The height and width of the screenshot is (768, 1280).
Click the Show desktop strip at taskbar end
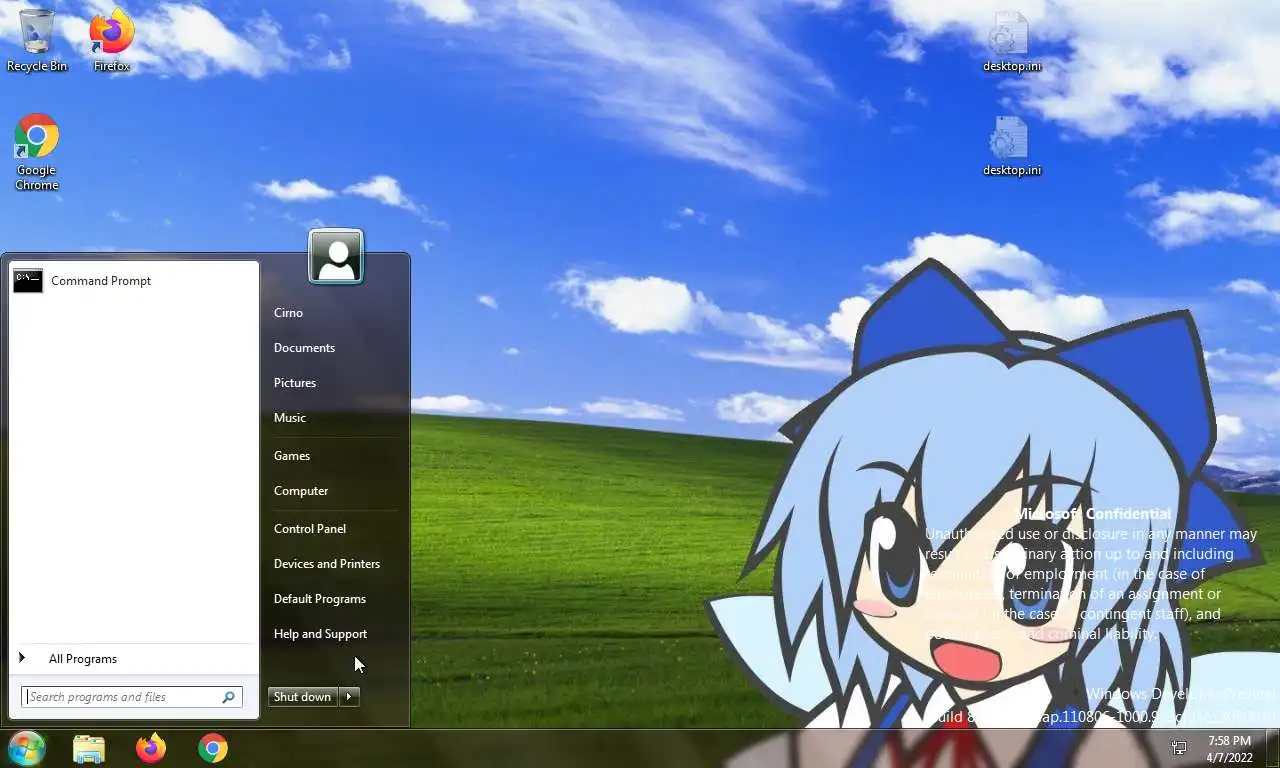1274,748
